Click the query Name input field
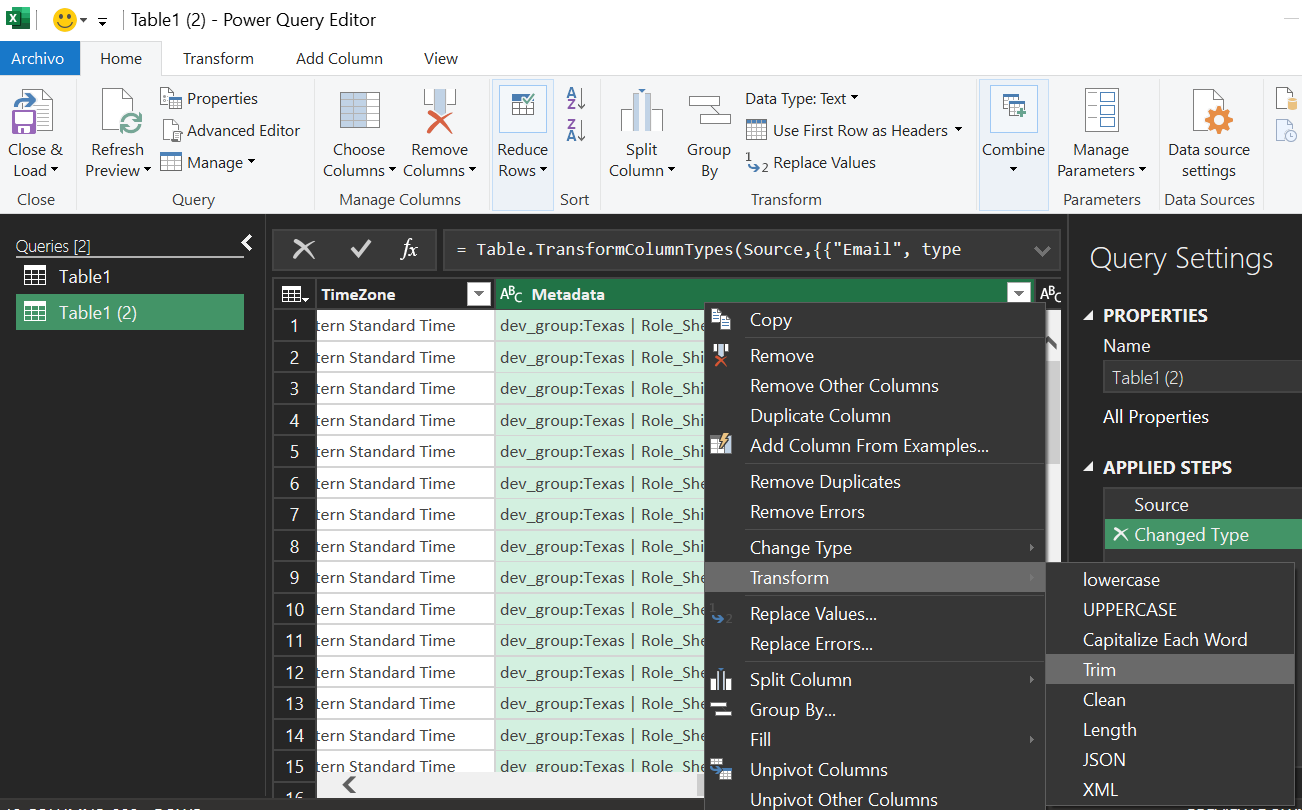 coord(1203,377)
